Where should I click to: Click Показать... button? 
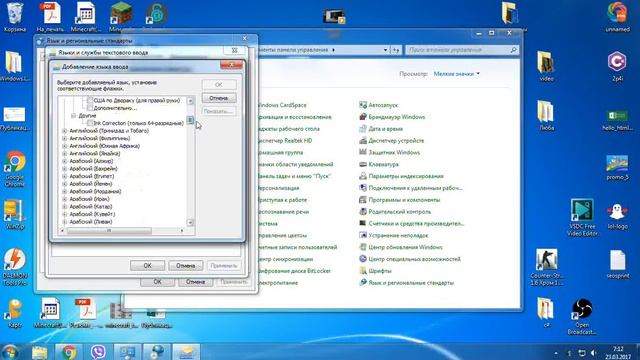tap(219, 111)
